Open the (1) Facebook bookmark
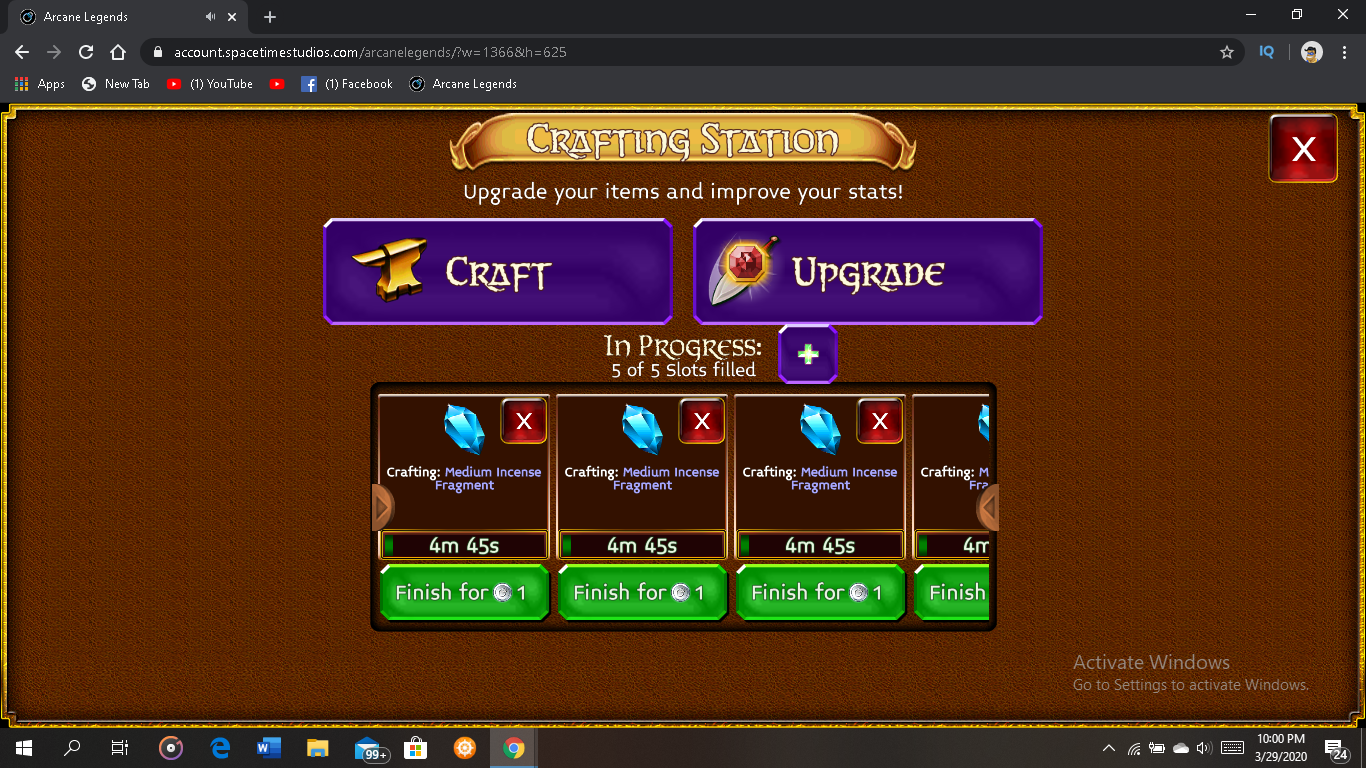The image size is (1366, 768). pyautogui.click(x=347, y=84)
